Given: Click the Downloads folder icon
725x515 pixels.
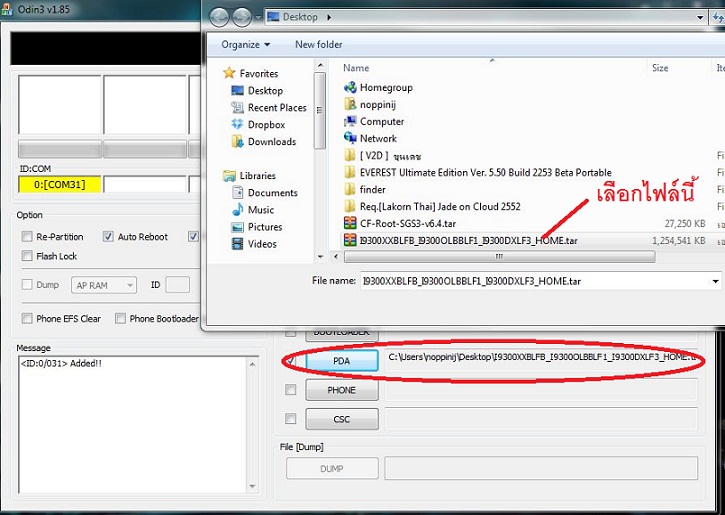Looking at the screenshot, I should pyautogui.click(x=237, y=141).
